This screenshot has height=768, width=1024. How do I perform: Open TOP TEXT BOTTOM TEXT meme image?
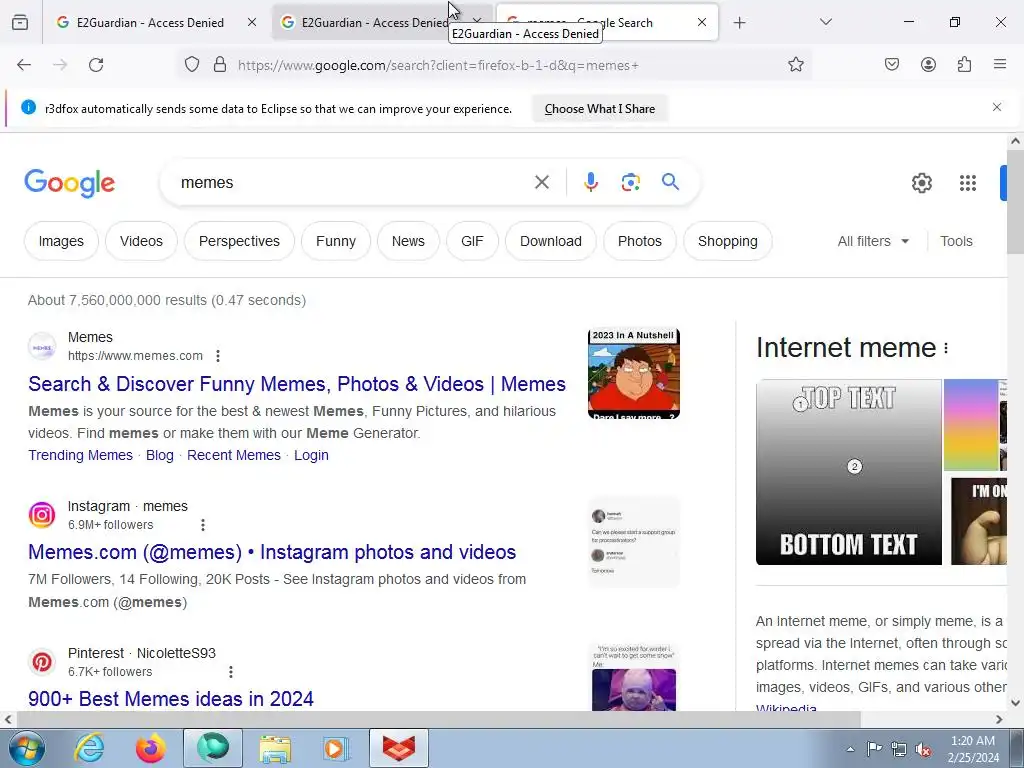tap(848, 472)
